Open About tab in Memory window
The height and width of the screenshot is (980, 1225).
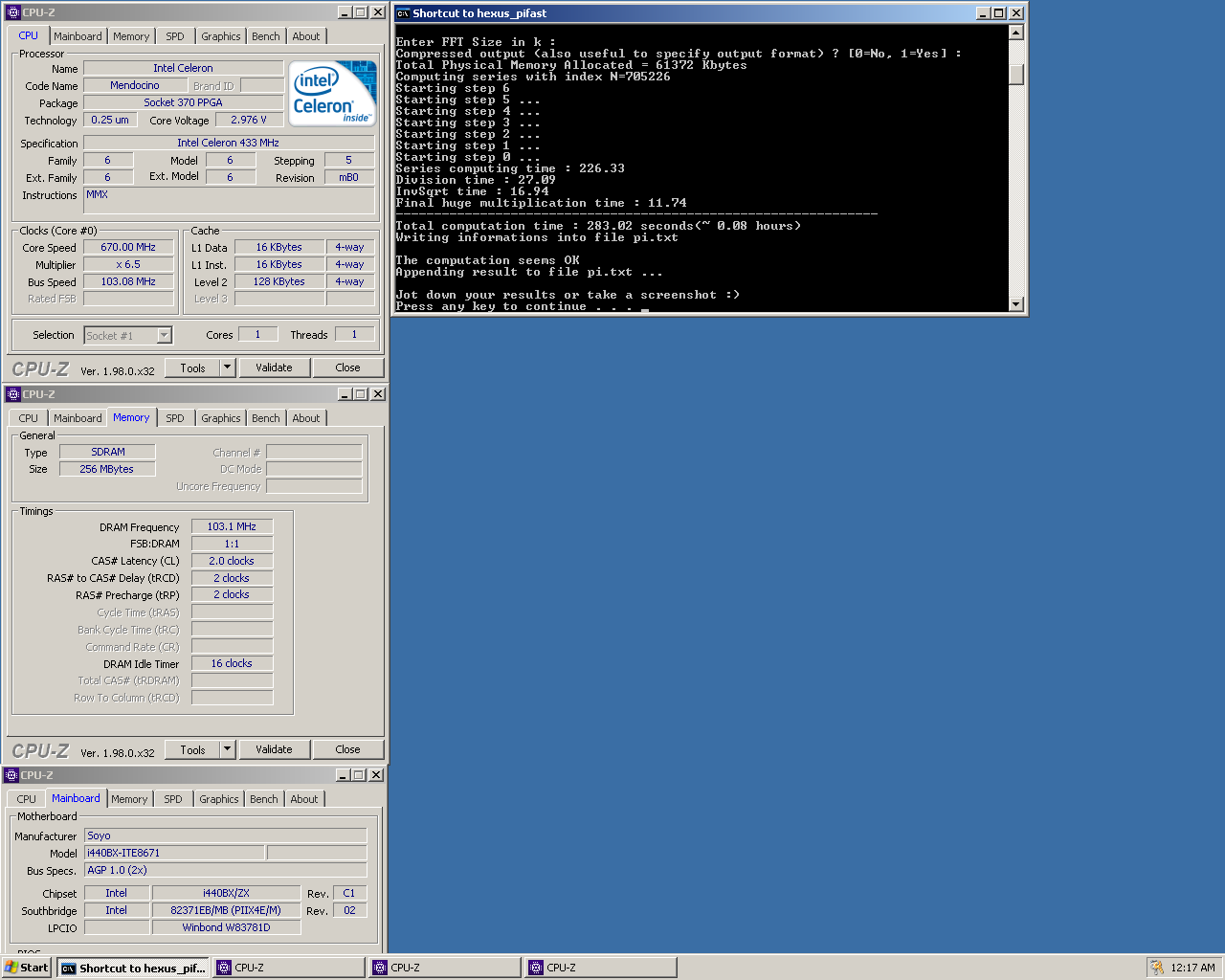306,418
